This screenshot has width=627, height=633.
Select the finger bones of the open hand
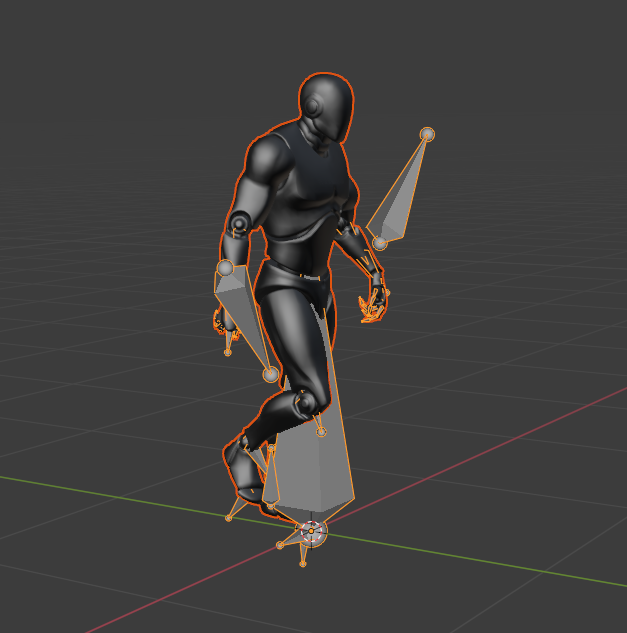[372, 309]
